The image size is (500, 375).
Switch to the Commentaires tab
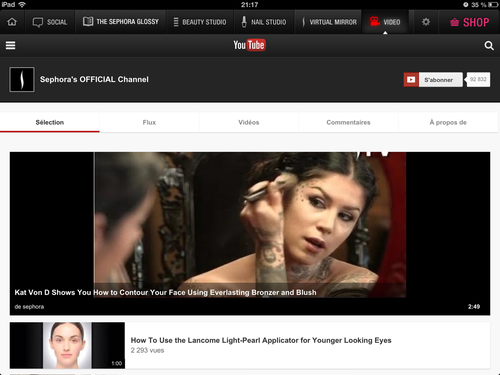(x=348, y=122)
